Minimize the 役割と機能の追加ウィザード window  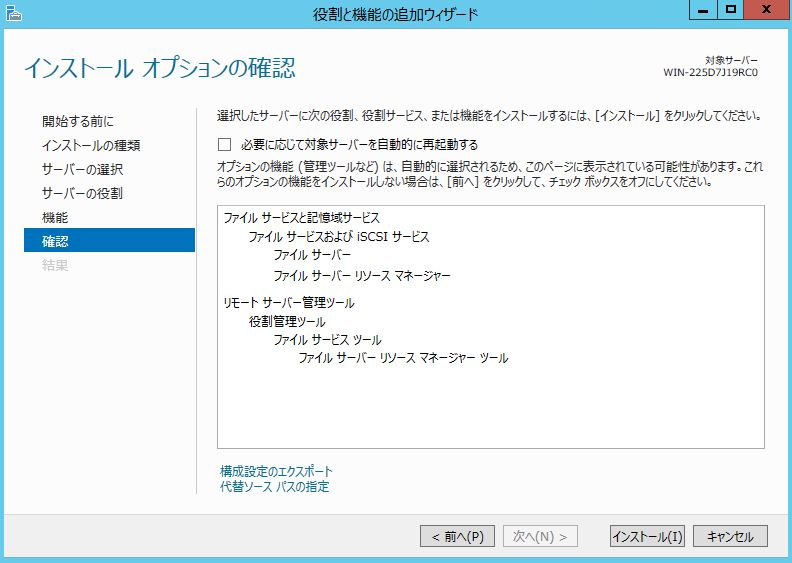pyautogui.click(x=703, y=11)
